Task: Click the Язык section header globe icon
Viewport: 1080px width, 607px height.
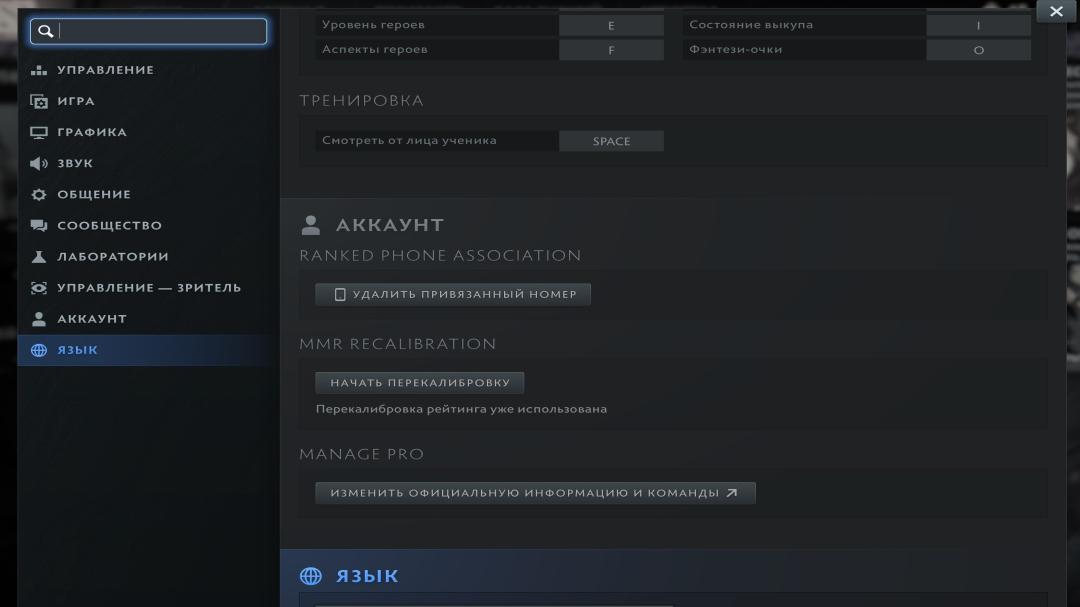Action: coord(311,576)
